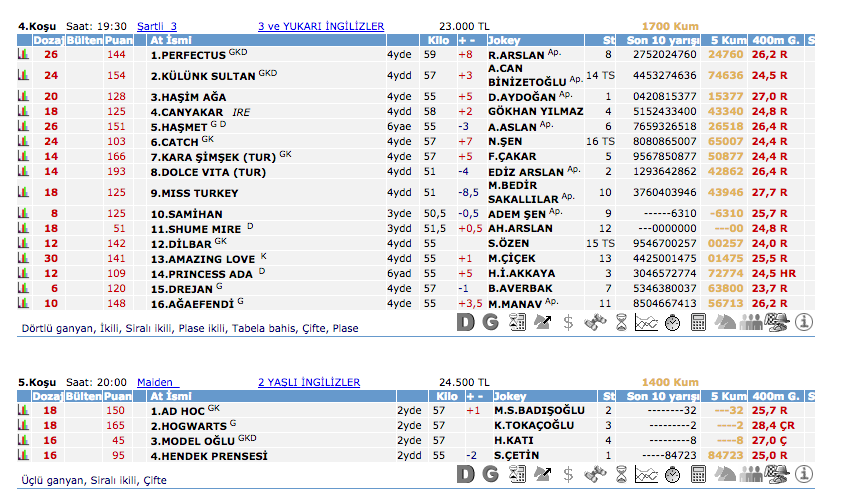This screenshot has width=844, height=503.
Task: Click checkered flag icon in race 5 toolbar
Action: pyautogui.click(x=777, y=474)
